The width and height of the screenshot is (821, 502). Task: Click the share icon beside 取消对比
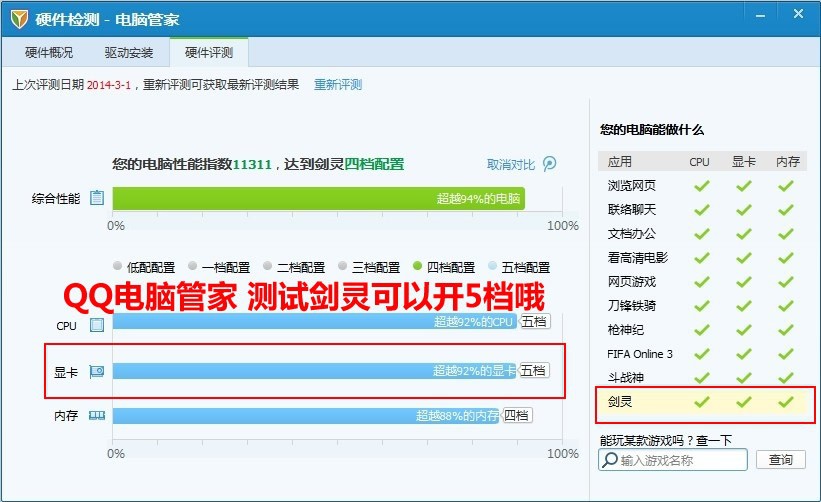[549, 164]
